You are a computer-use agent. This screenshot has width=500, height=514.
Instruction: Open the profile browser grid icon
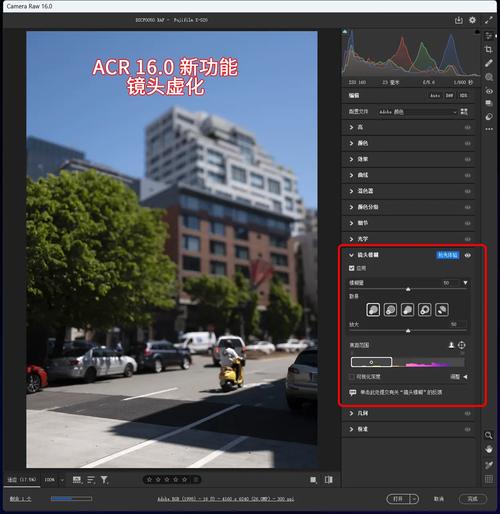464,111
